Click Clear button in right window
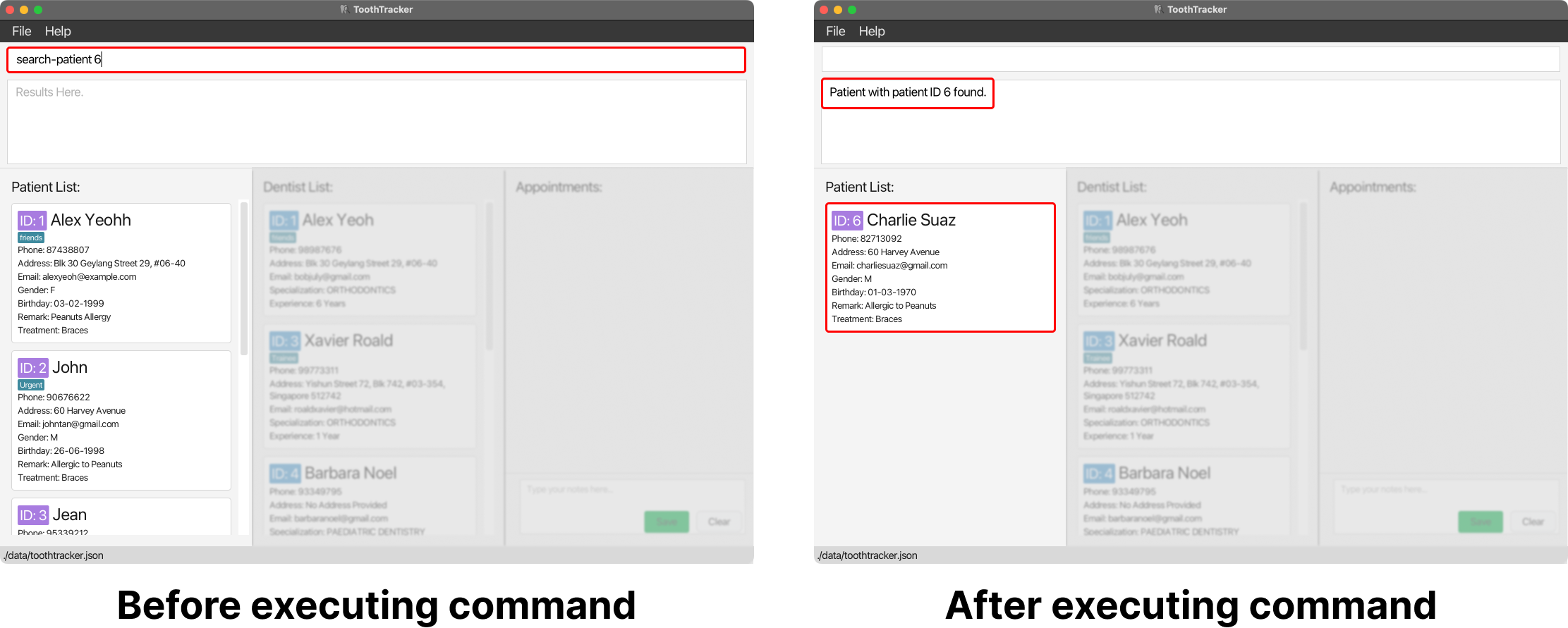Image resolution: width=1568 pixels, height=628 pixels. click(x=1533, y=522)
